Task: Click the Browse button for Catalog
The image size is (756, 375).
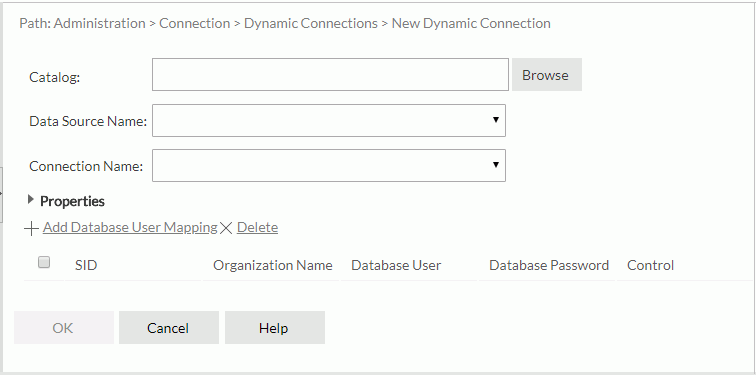Action: tap(547, 75)
